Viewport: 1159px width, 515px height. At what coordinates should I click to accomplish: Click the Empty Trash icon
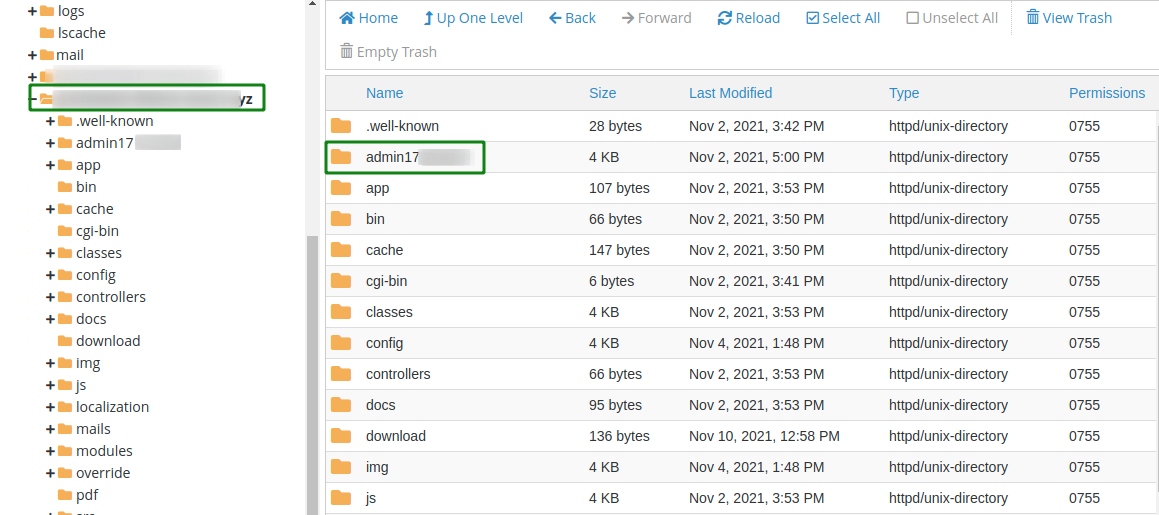click(x=346, y=52)
